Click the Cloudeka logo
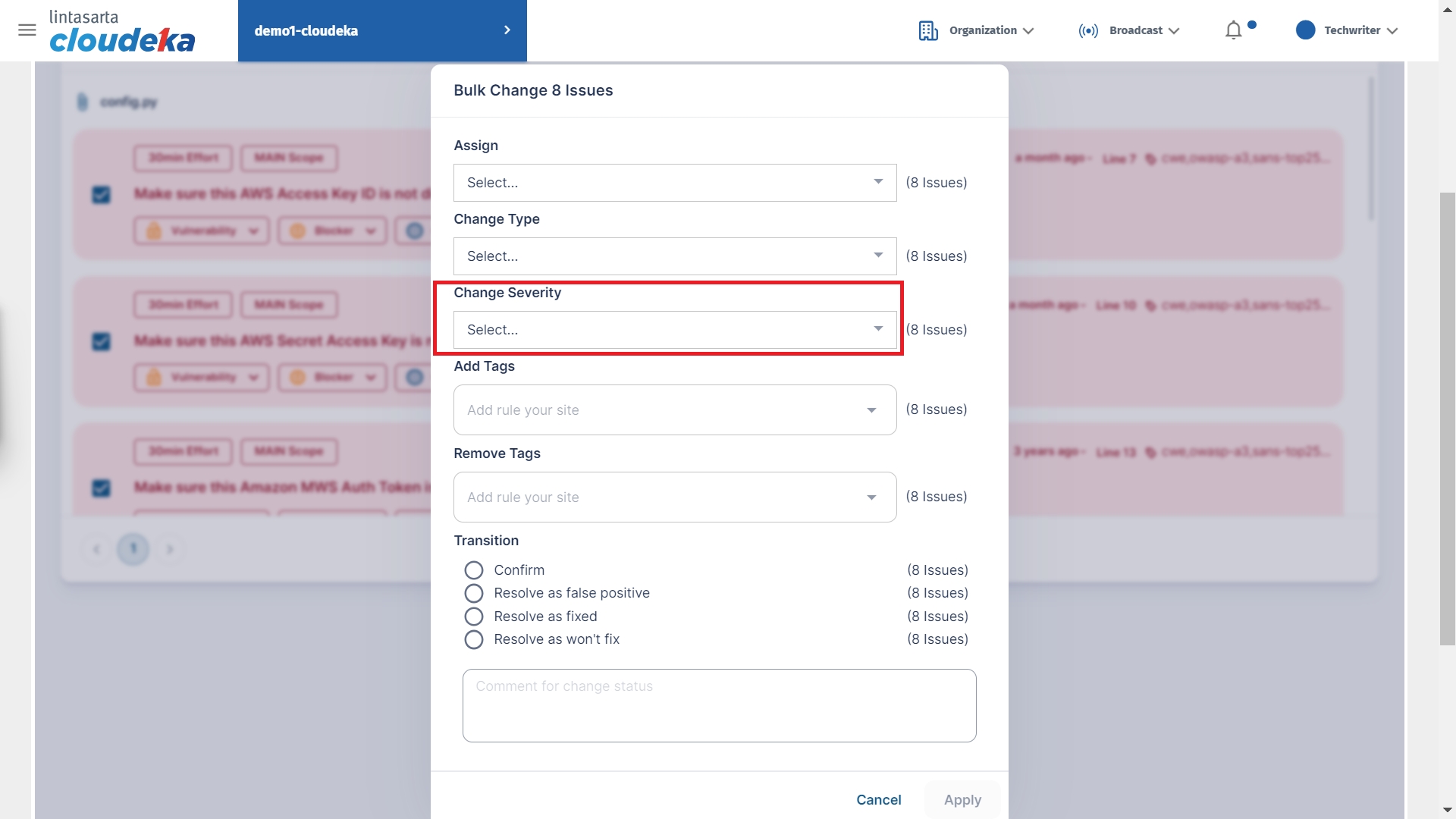This screenshot has width=1456, height=819. pyautogui.click(x=122, y=32)
